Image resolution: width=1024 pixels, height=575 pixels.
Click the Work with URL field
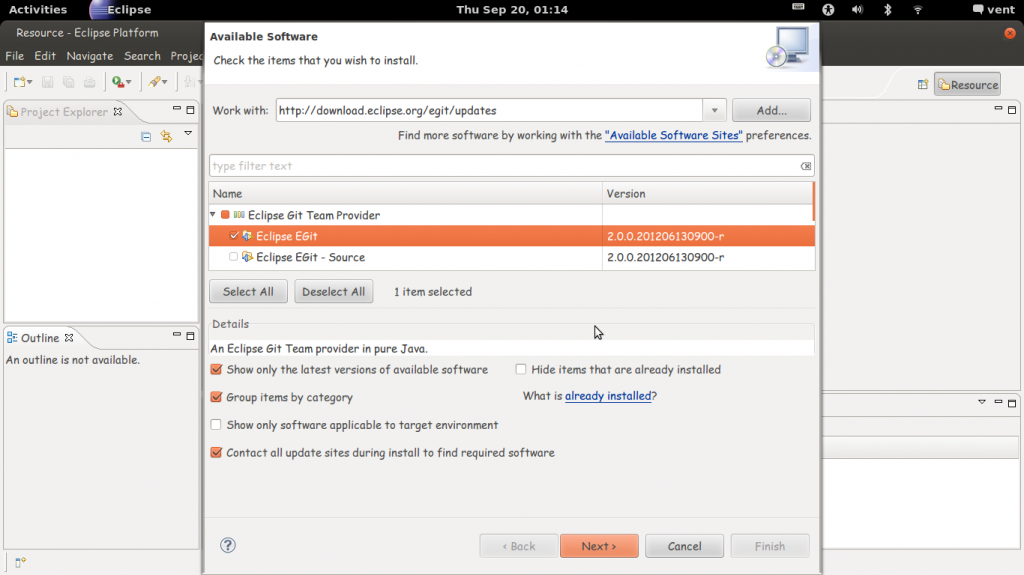pos(489,110)
